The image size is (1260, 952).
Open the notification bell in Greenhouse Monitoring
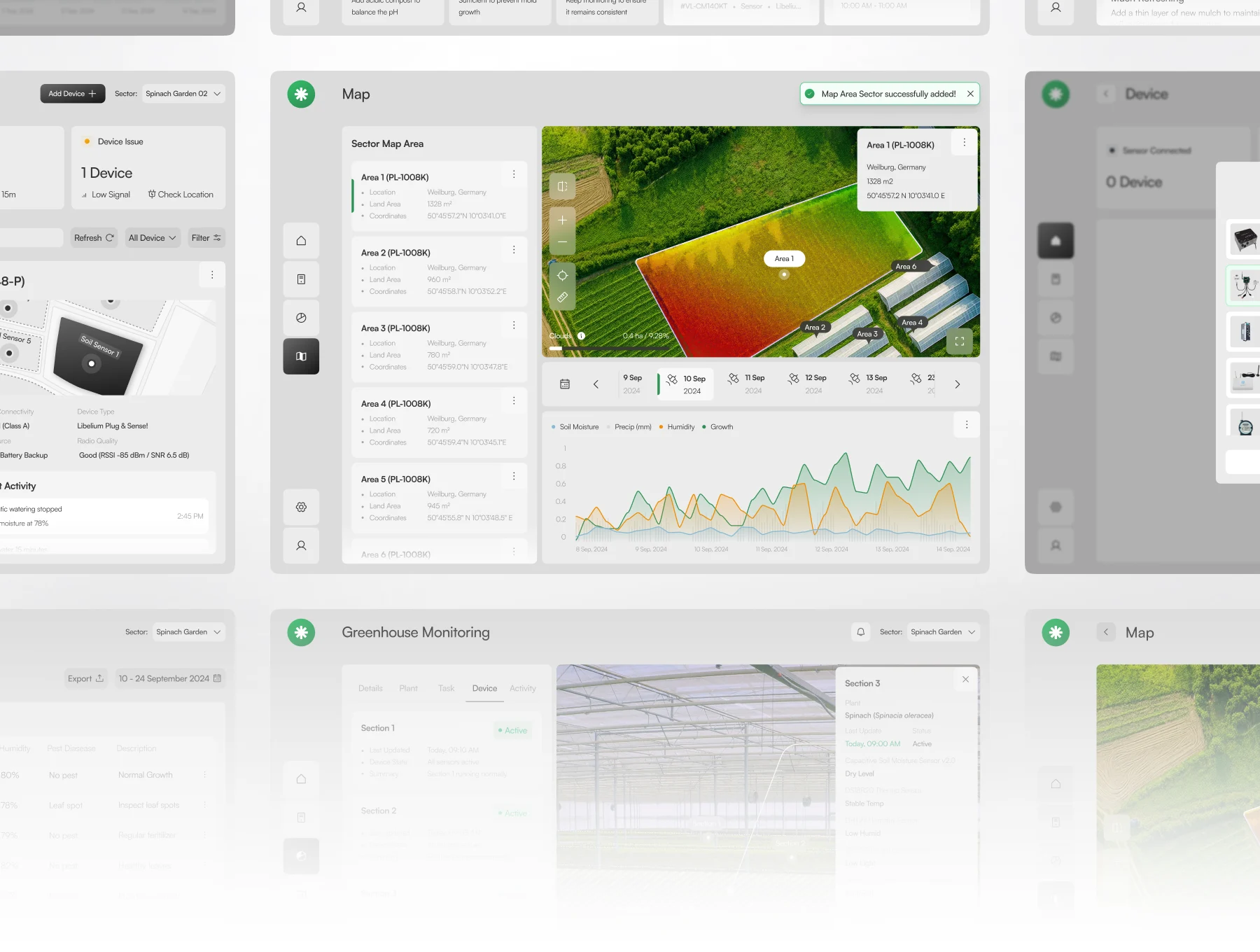coord(861,632)
